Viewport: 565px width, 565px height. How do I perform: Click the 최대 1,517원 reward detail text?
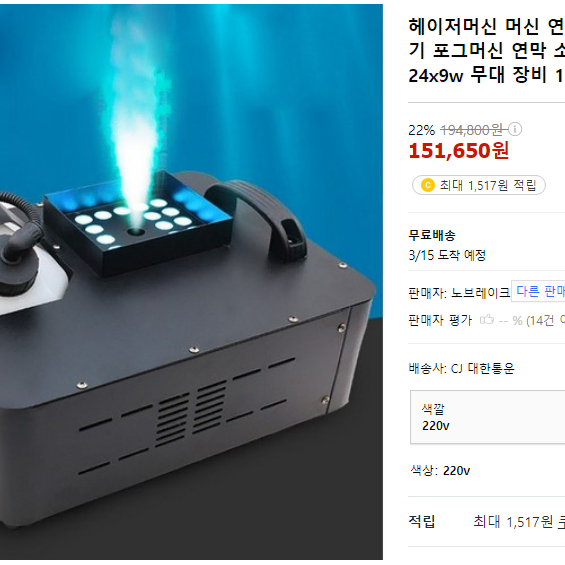coord(513,521)
